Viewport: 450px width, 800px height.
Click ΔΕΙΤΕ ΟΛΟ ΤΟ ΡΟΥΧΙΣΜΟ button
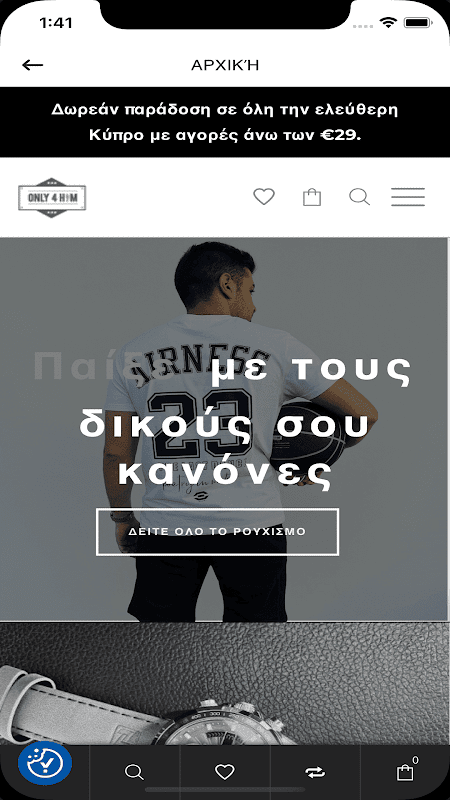(x=217, y=532)
